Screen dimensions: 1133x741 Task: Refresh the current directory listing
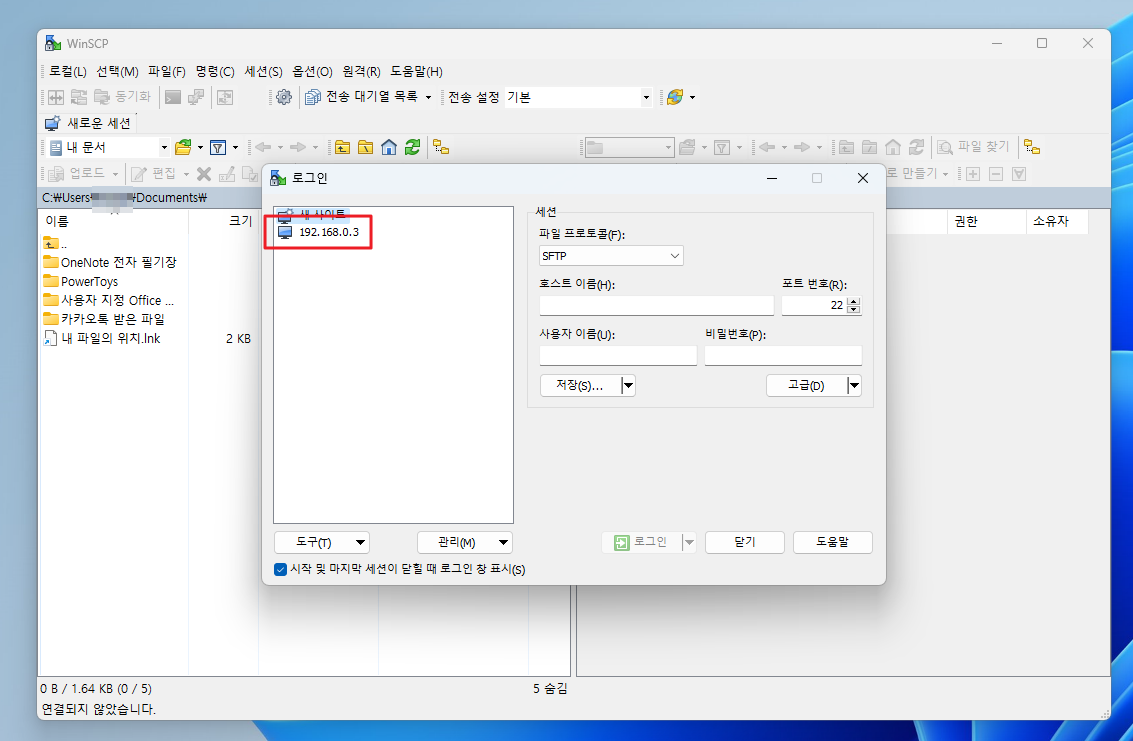413,147
